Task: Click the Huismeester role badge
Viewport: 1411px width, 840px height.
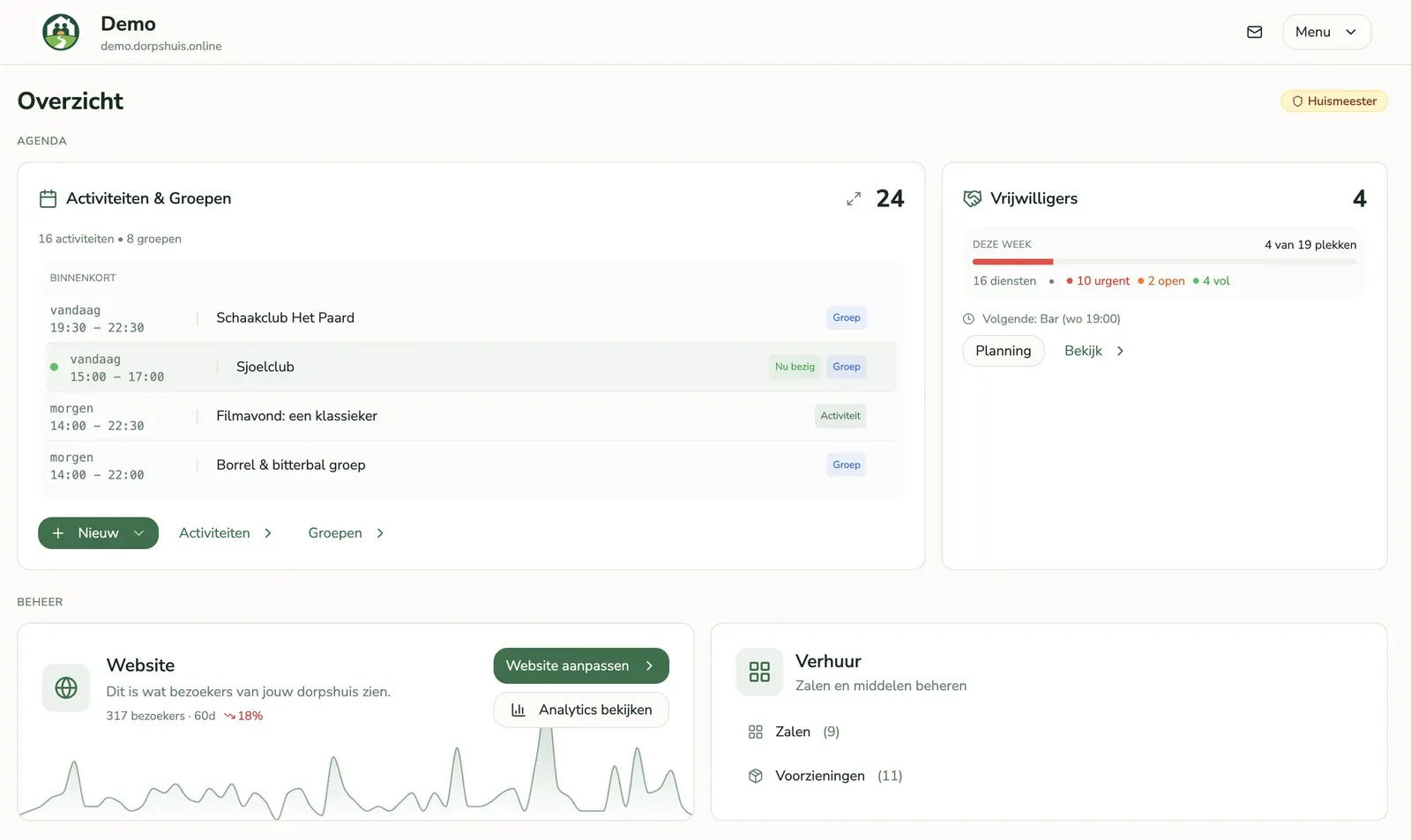Action: (1333, 101)
